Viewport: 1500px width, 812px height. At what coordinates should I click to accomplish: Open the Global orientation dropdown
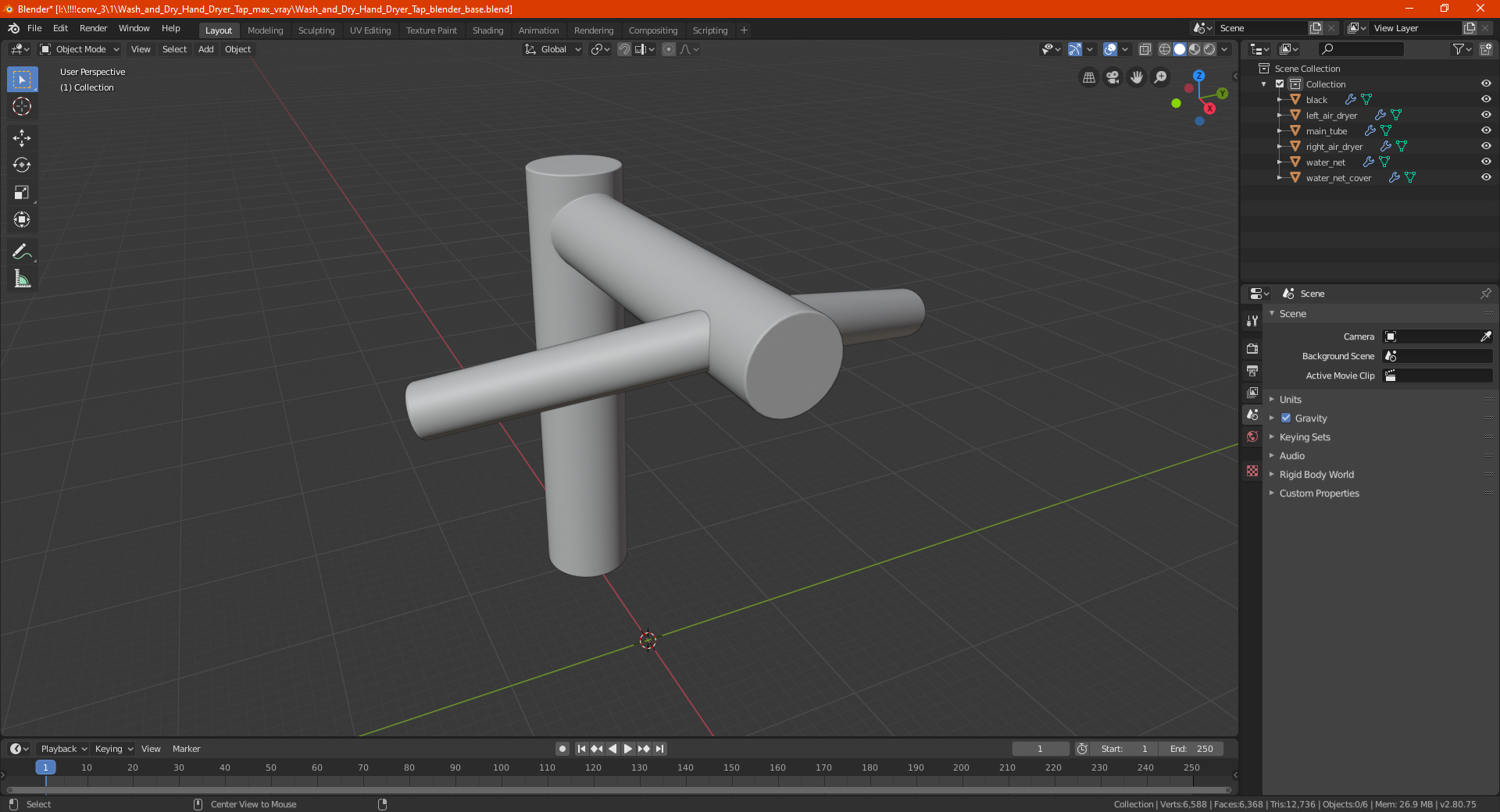552,49
